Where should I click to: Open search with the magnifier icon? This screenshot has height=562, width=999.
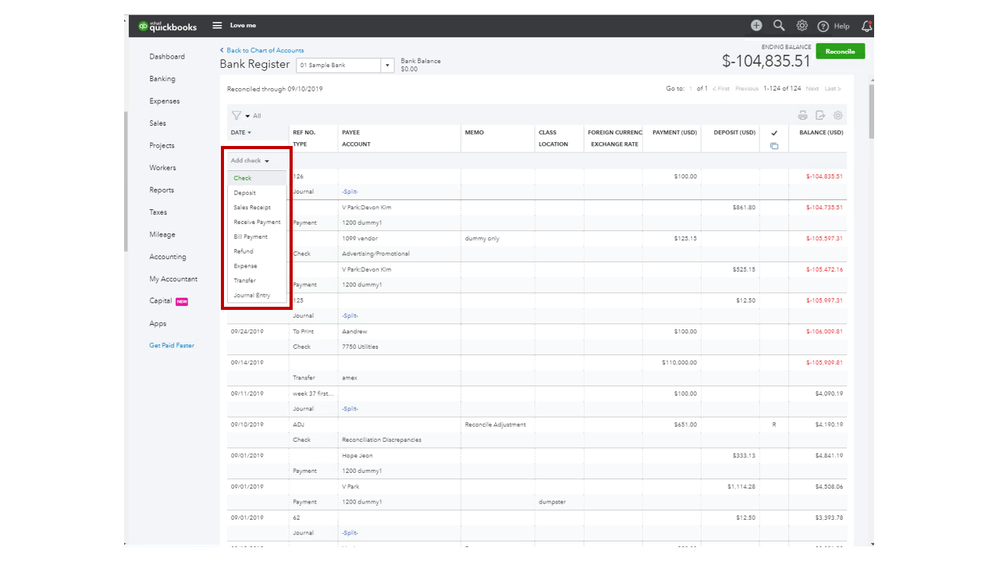click(779, 26)
